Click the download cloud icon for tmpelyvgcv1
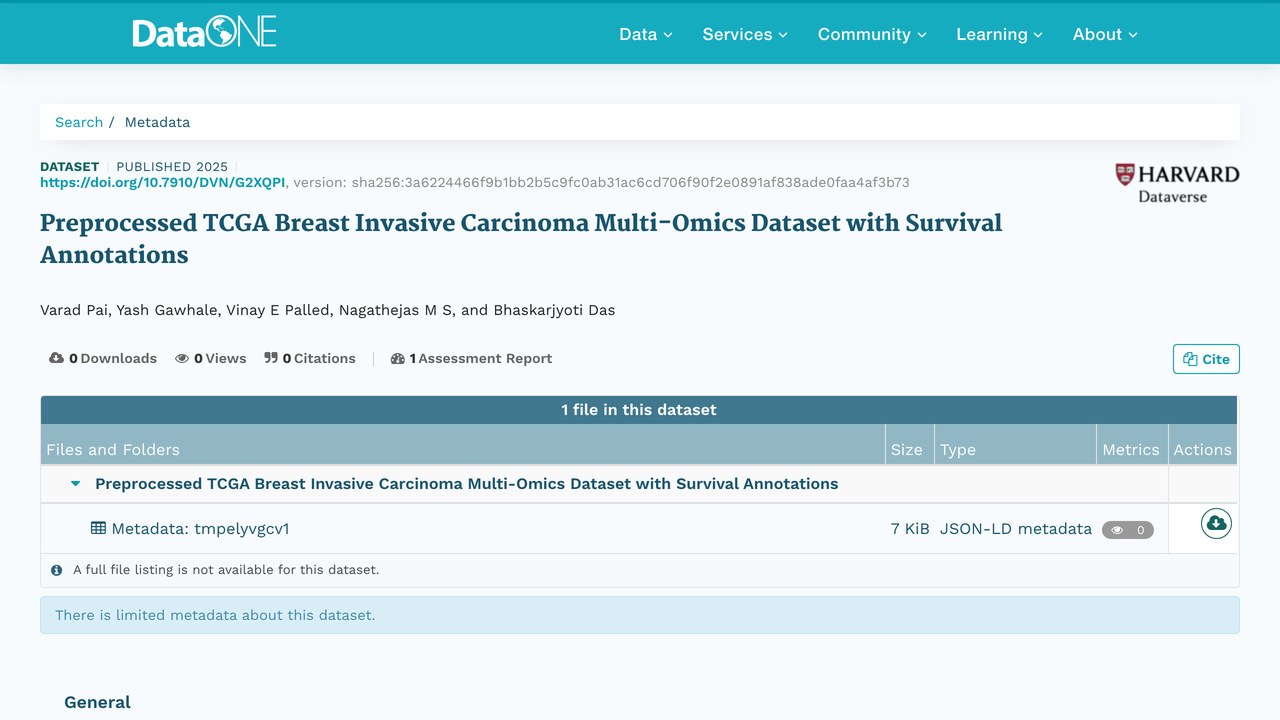Viewport: 1280px width, 720px height. coord(1216,523)
